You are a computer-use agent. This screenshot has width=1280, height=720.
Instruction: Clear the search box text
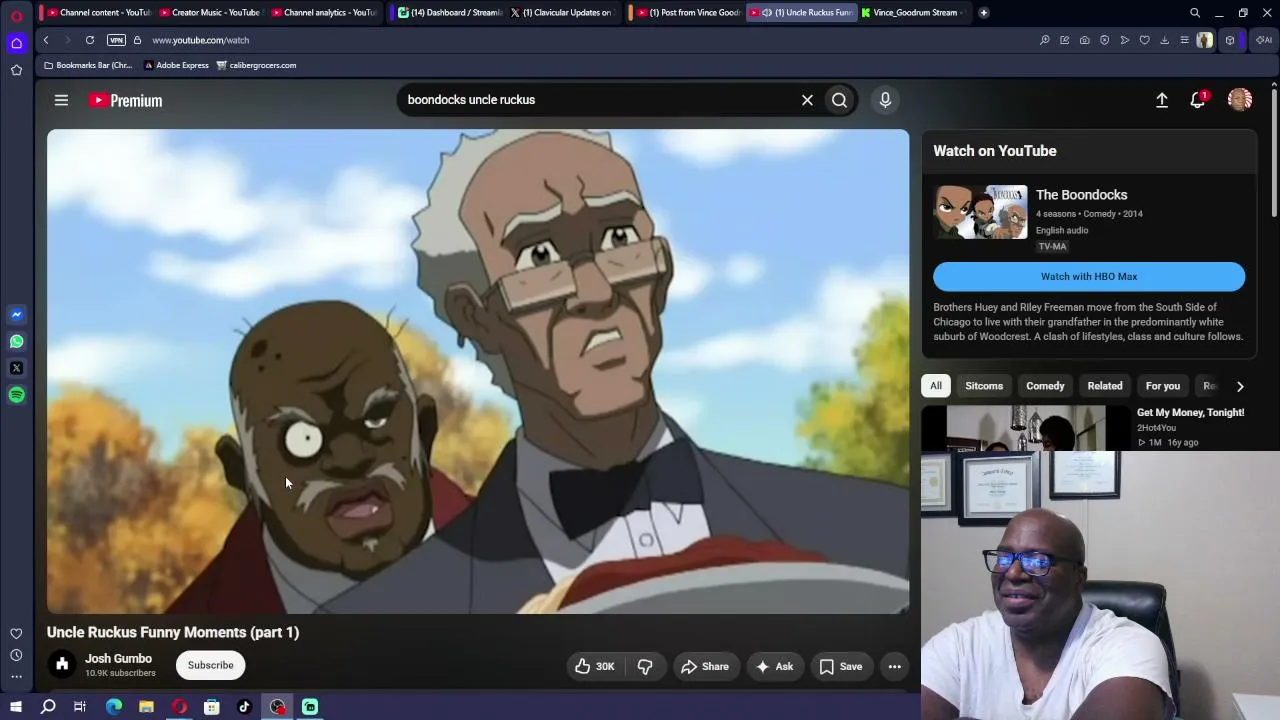click(807, 100)
